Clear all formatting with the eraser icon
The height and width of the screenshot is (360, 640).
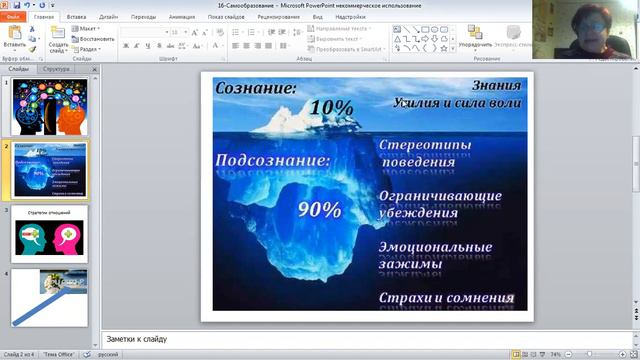[220, 33]
